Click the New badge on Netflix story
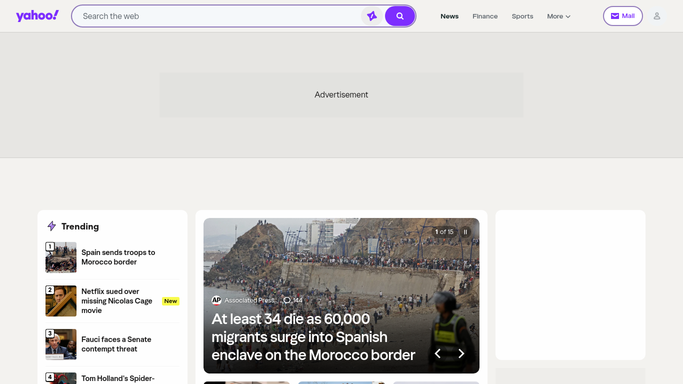The height and width of the screenshot is (384, 683). click(x=170, y=301)
